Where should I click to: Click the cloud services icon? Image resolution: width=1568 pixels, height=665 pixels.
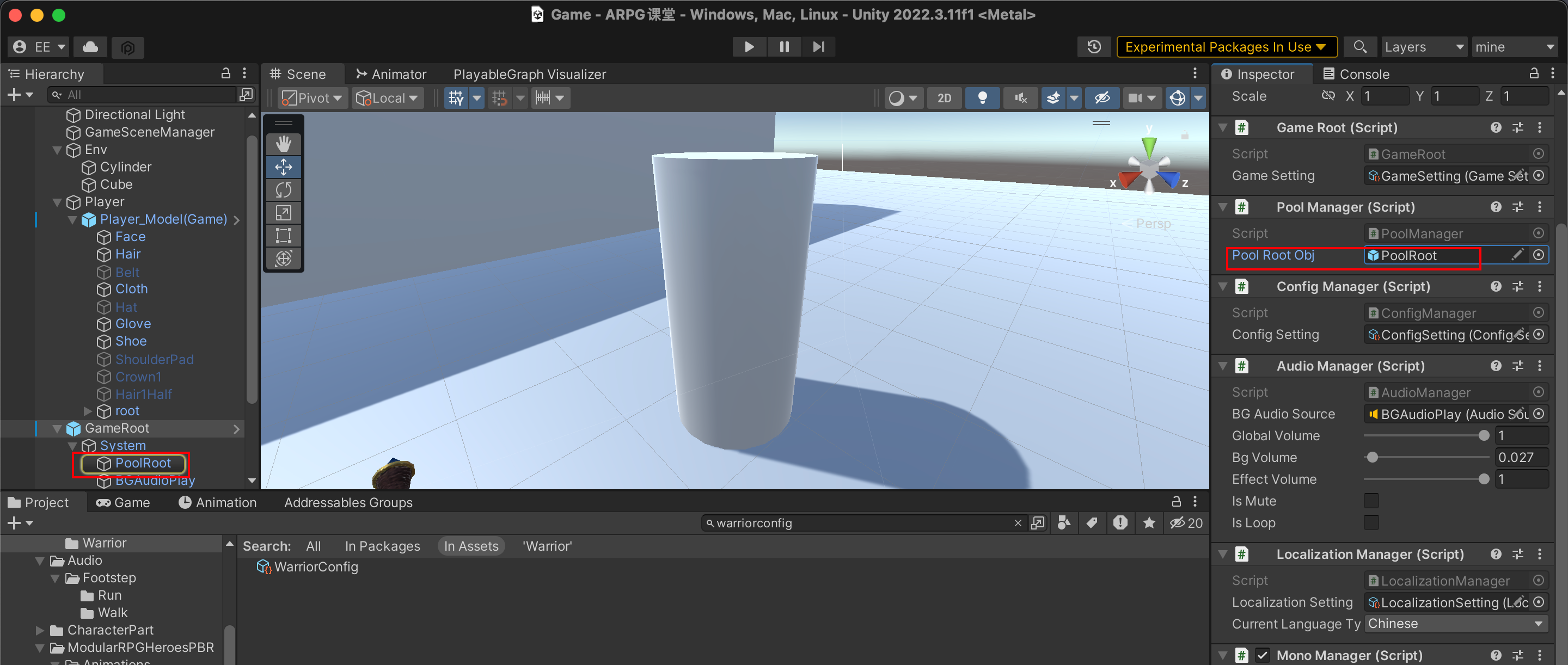[x=91, y=47]
